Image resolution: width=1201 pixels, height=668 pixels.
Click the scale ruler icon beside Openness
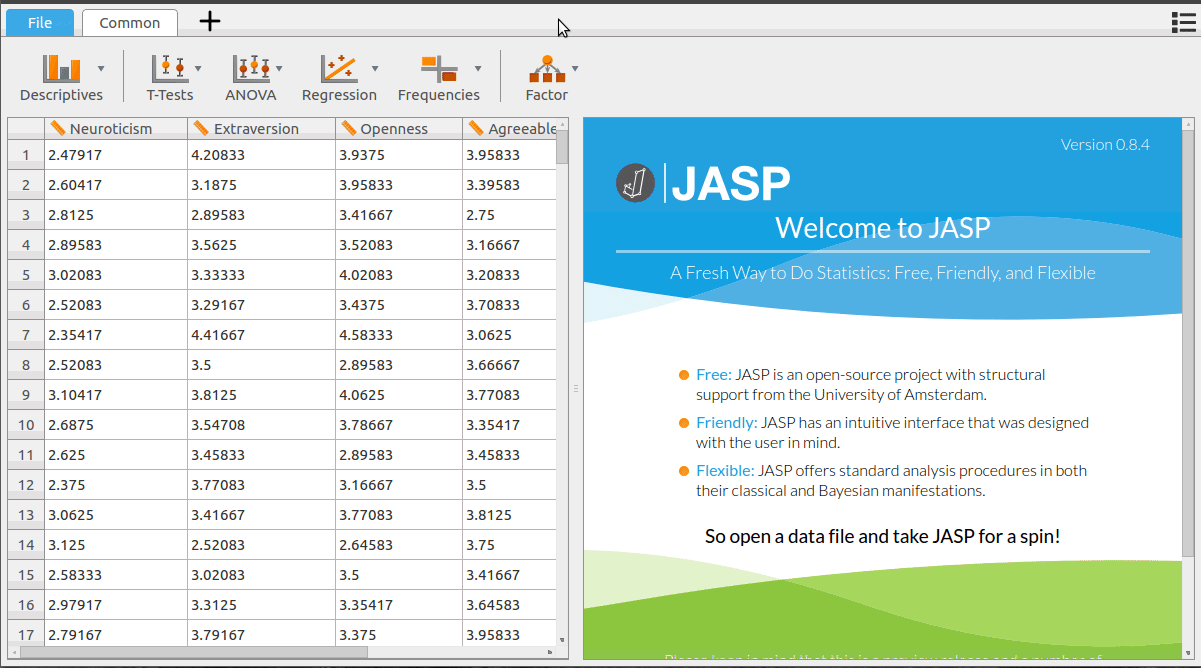(x=349, y=128)
